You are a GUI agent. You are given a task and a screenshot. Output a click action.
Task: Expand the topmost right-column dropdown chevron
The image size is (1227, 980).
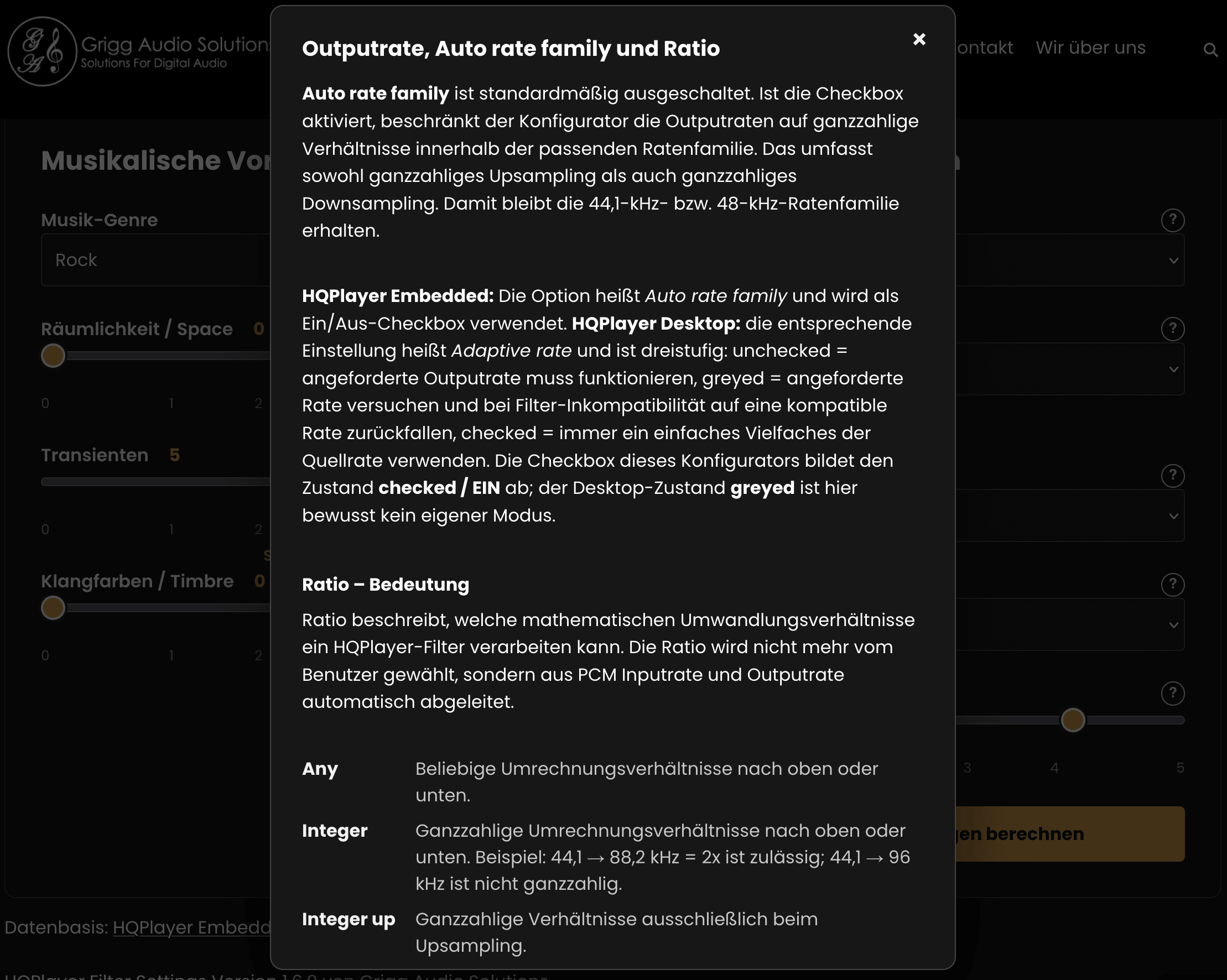1173,260
